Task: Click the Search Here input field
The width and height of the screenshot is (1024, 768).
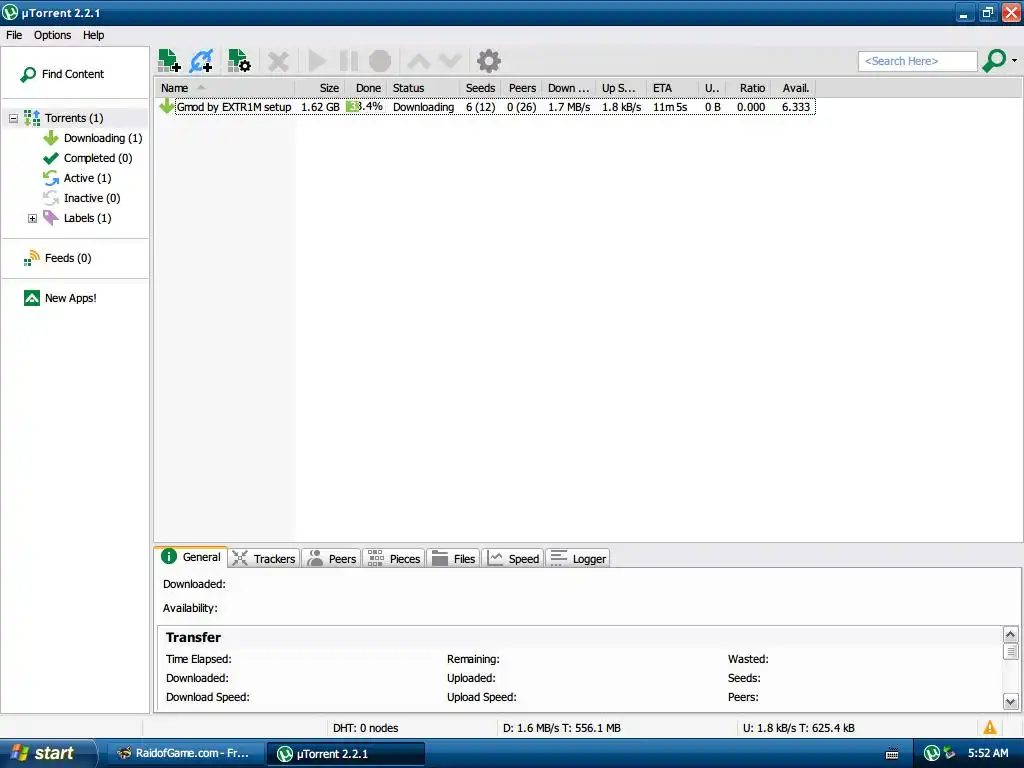Action: (x=918, y=61)
